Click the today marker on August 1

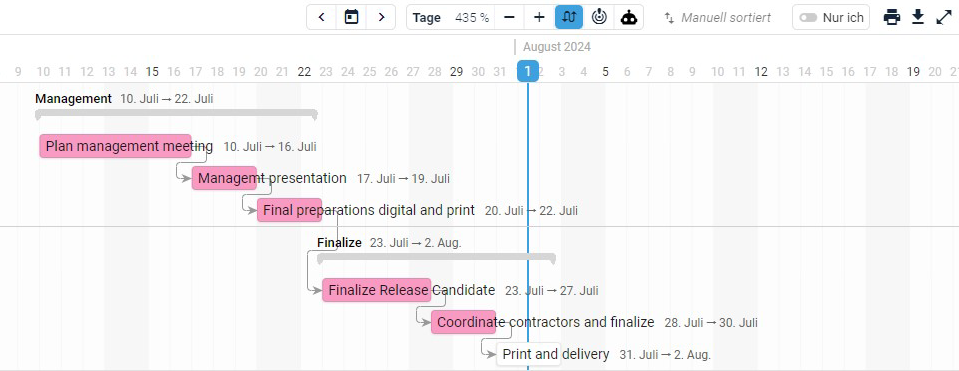click(528, 71)
